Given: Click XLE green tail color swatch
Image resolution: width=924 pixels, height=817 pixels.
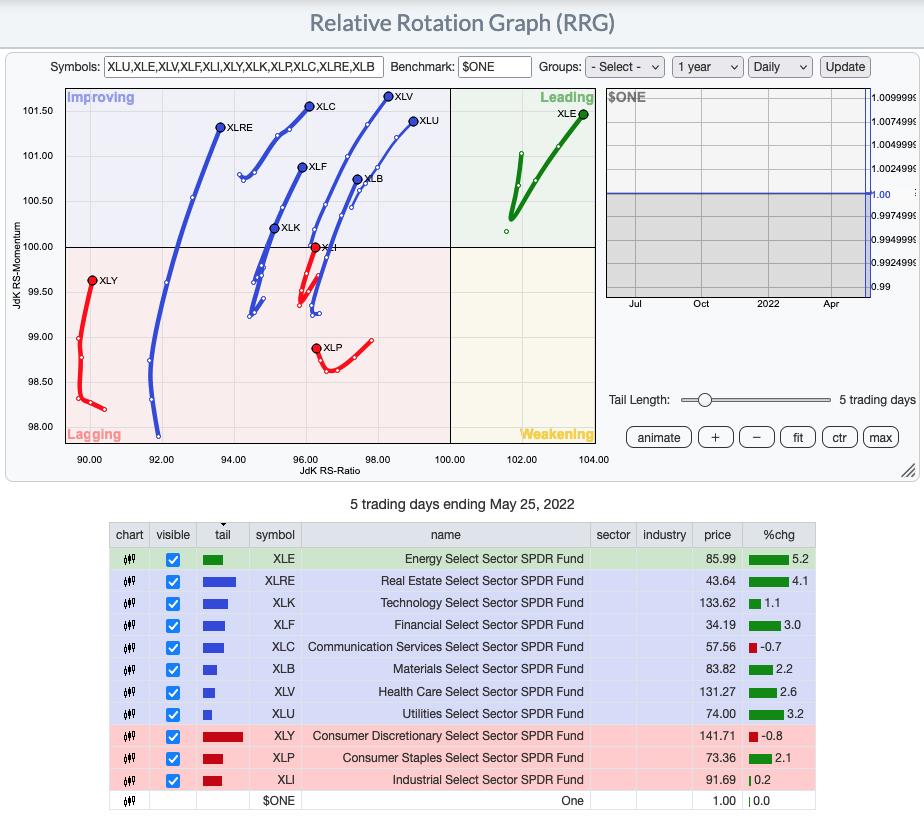Looking at the screenshot, I should click(x=213, y=560).
